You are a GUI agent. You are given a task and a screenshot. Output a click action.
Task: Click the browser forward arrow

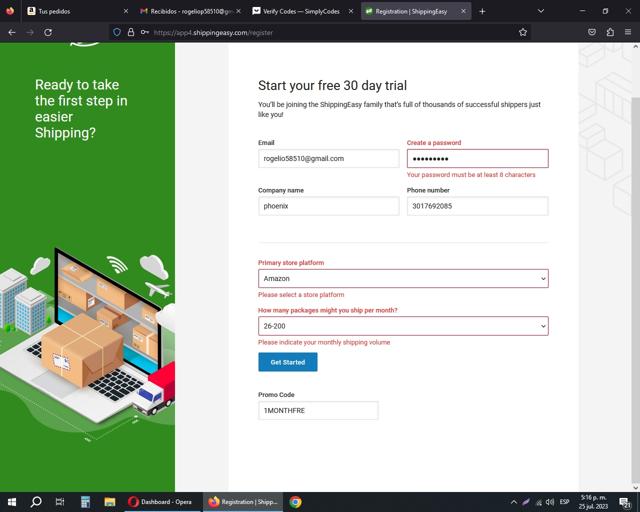tap(30, 32)
